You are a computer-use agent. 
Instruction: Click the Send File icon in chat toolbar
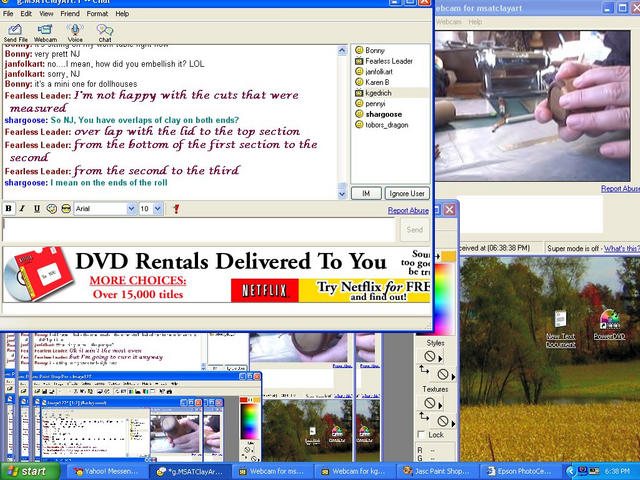coord(16,33)
